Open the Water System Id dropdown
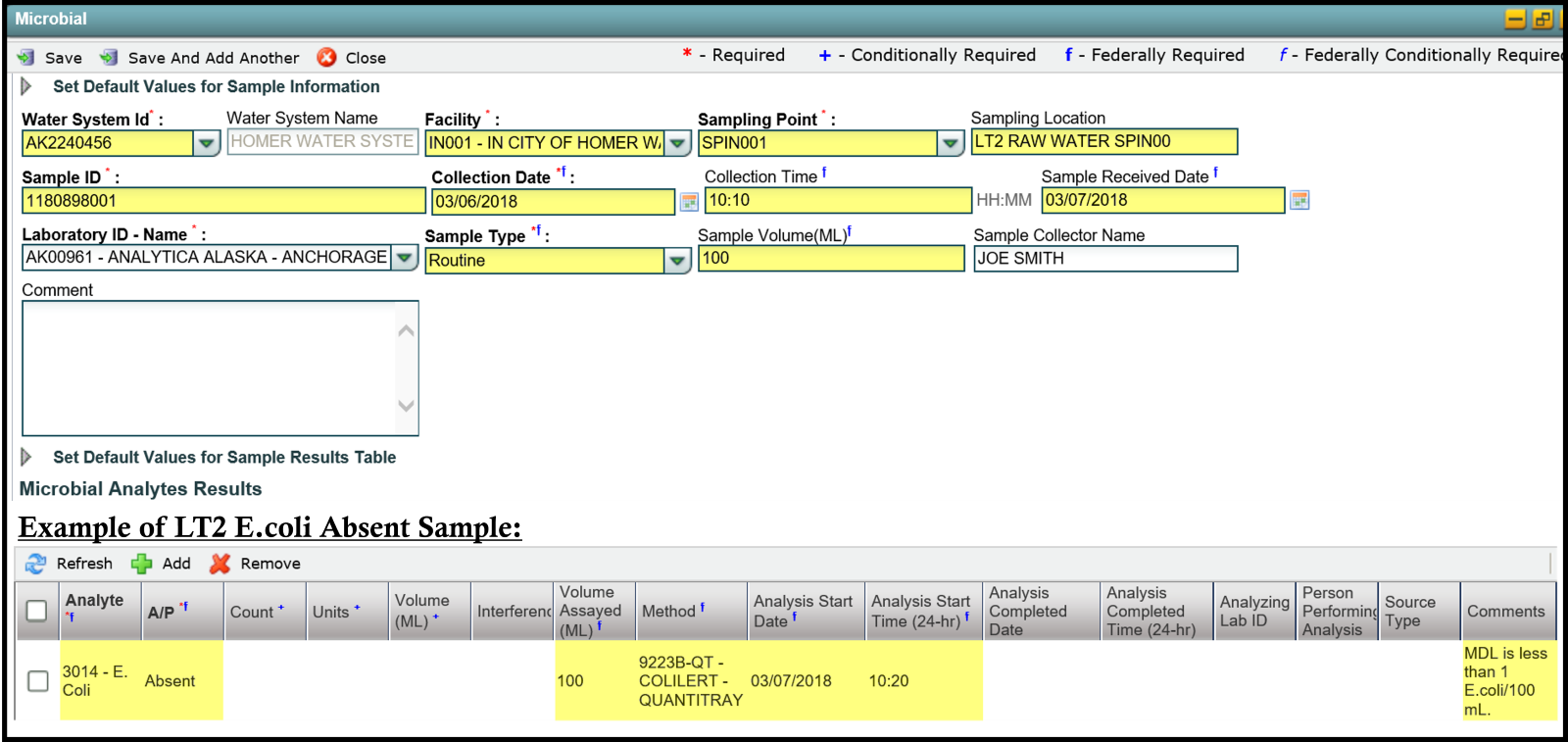The image size is (1568, 742). [206, 144]
